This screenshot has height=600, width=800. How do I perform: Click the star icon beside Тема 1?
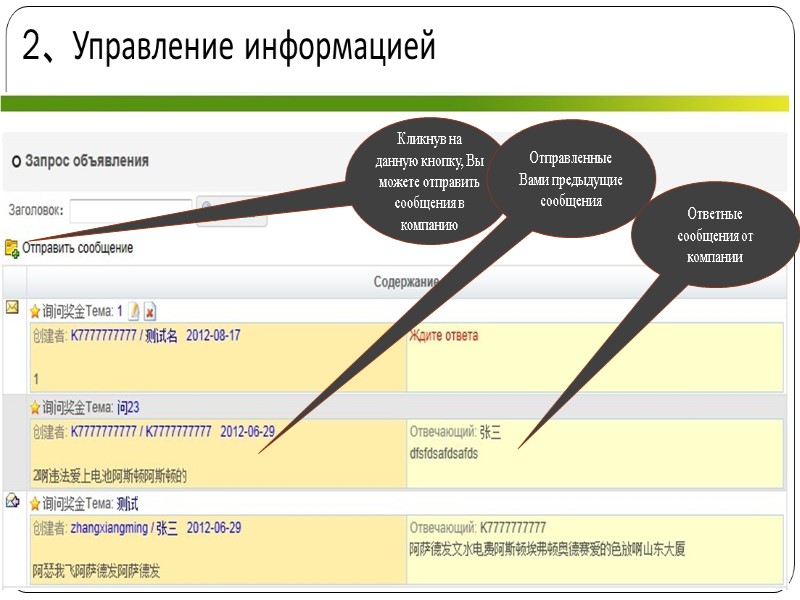[34, 309]
